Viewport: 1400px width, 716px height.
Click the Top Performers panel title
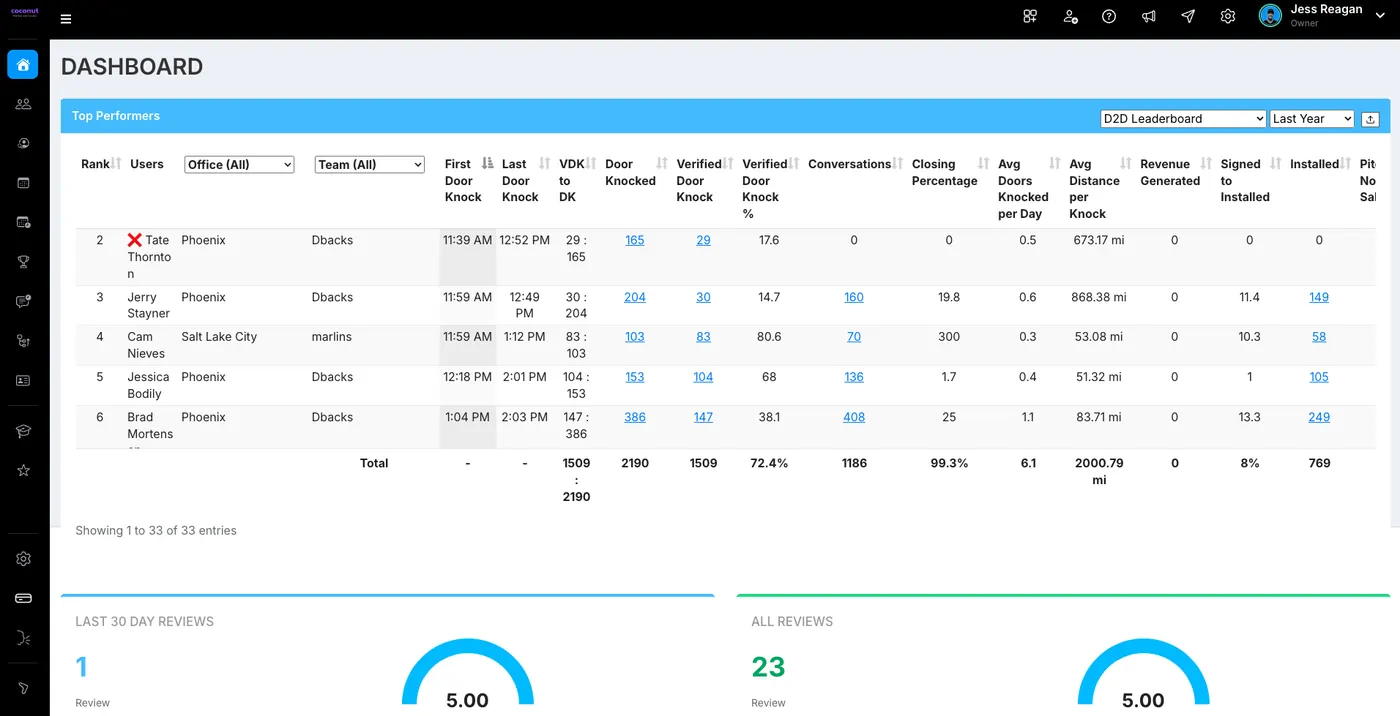[x=116, y=116]
